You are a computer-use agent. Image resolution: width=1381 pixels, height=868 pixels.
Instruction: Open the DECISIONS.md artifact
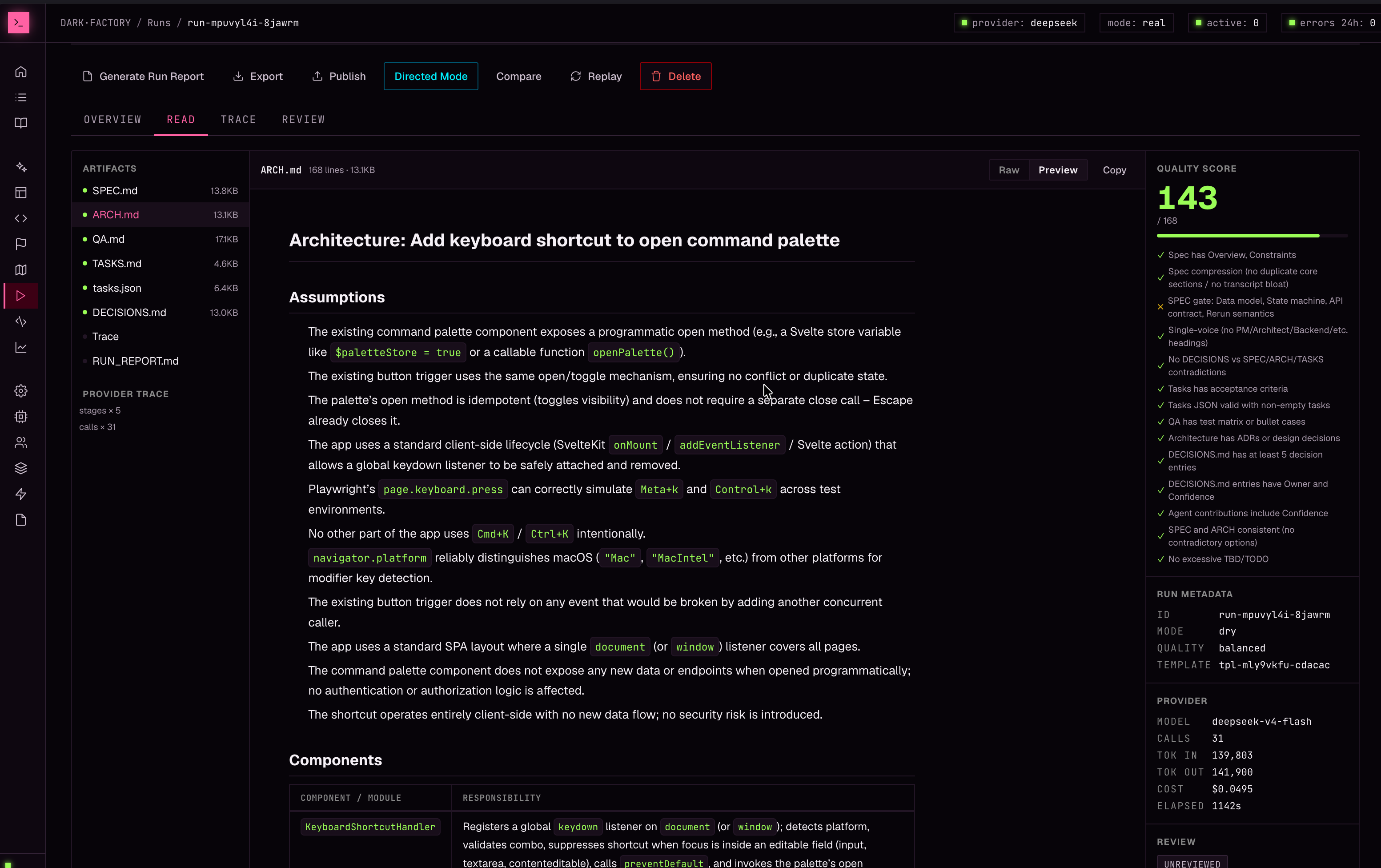tap(160, 313)
